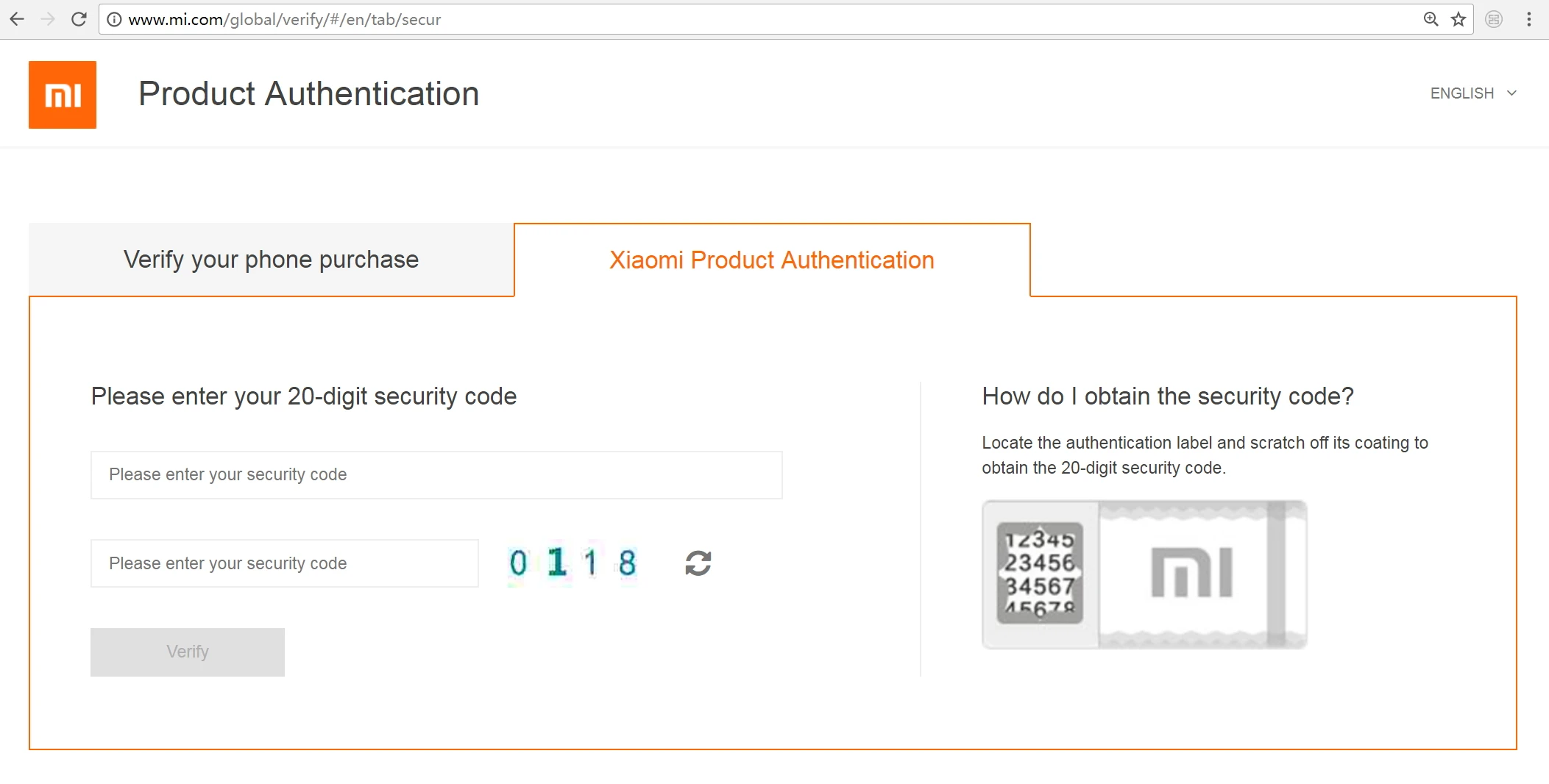
Task: Refresh the captcha image with reload icon
Action: [698, 563]
